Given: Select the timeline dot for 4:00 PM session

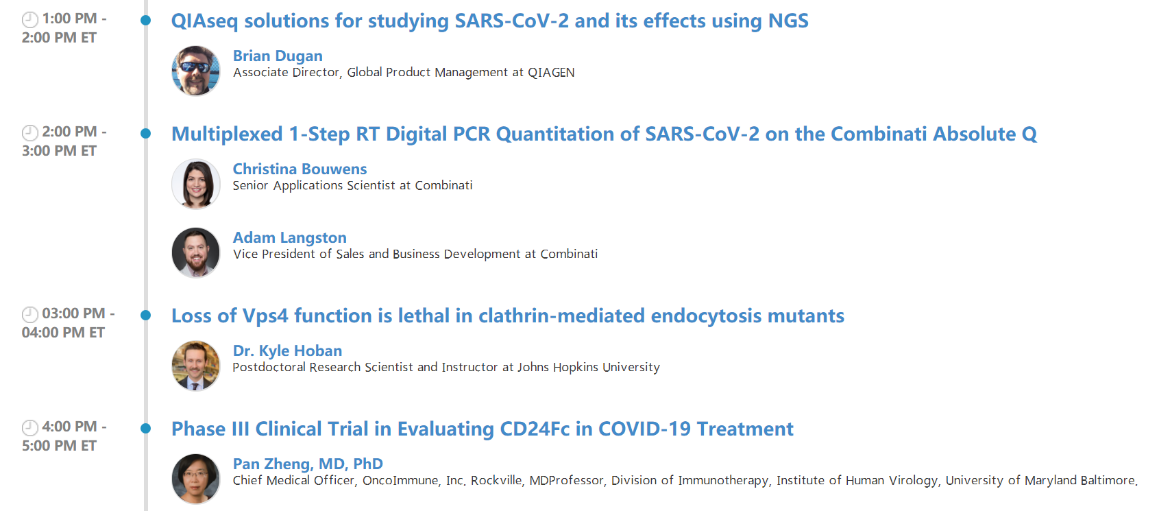Looking at the screenshot, I should tap(146, 428).
